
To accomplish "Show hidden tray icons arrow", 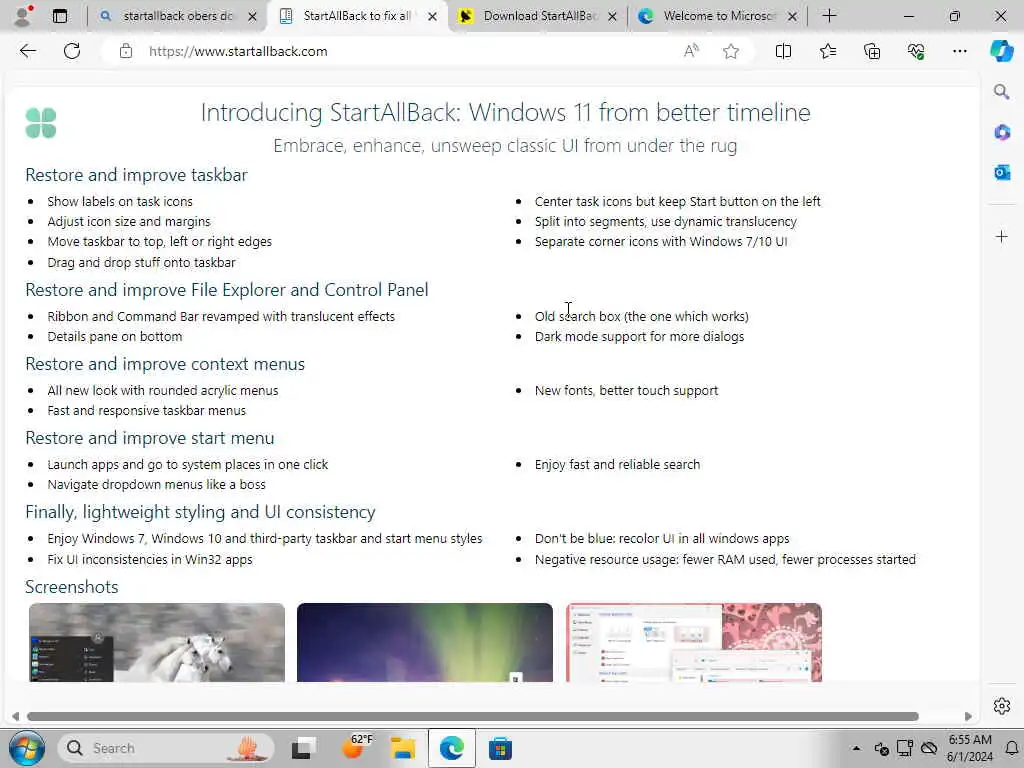I will coord(856,748).
